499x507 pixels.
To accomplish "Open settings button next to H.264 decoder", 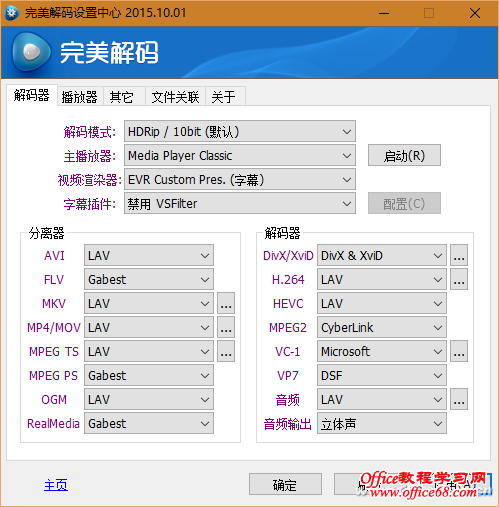I will (459, 279).
